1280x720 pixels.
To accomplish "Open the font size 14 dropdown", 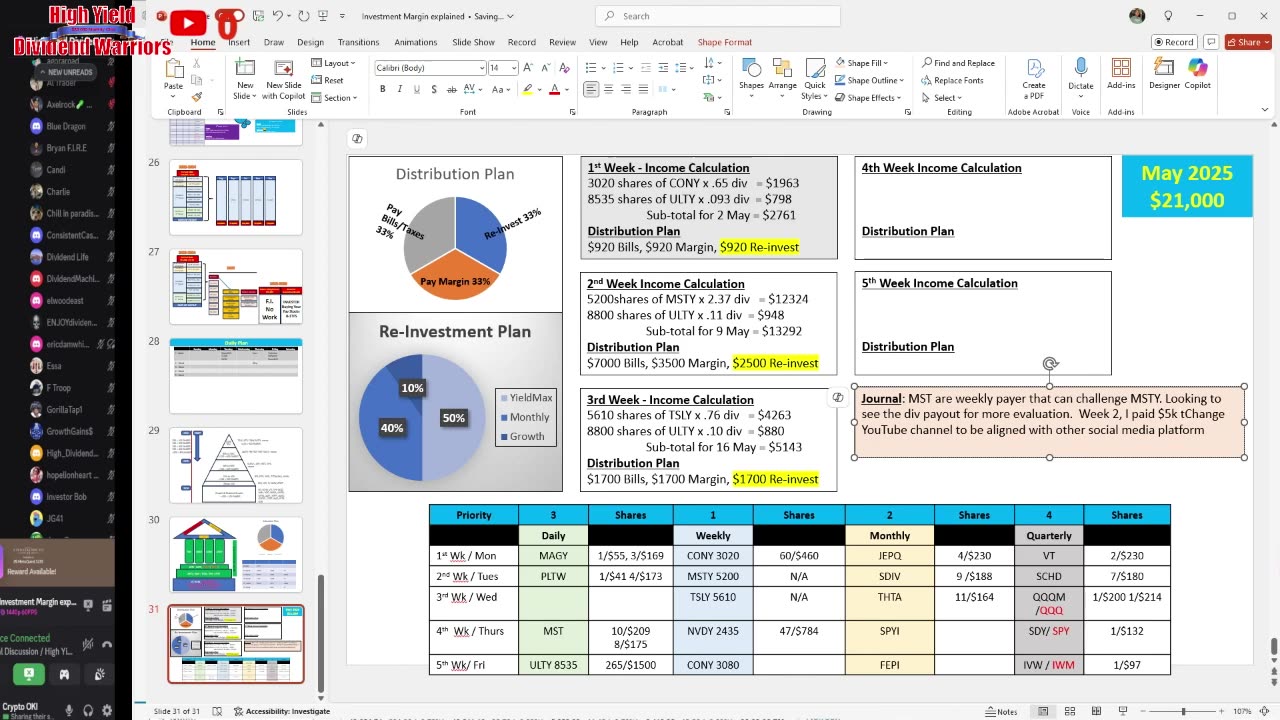I will (x=513, y=68).
